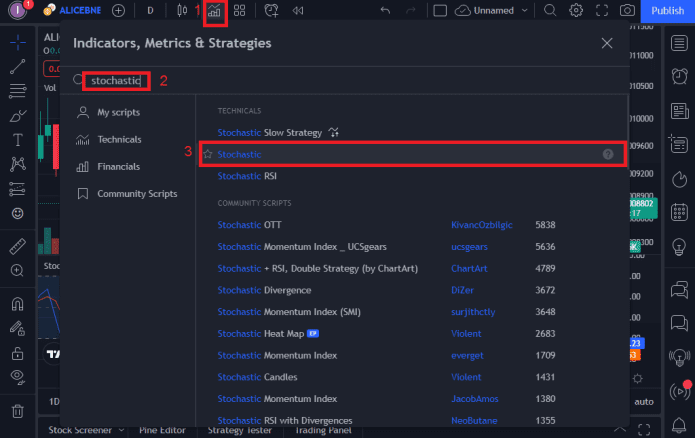The image size is (695, 438).
Task: Select the Fib retracement lines tool
Action: click(18, 91)
